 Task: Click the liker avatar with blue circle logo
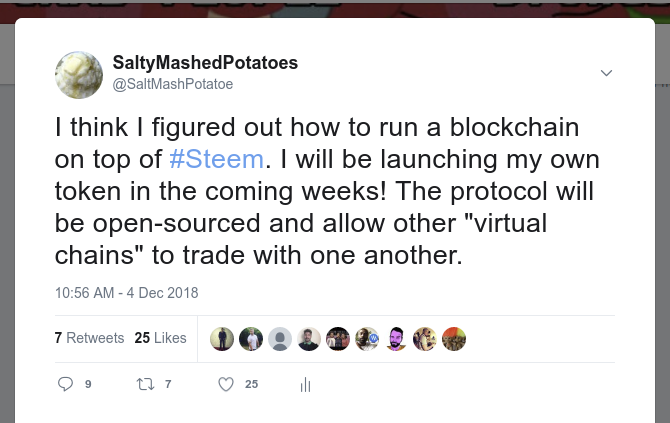pyautogui.click(x=367, y=339)
